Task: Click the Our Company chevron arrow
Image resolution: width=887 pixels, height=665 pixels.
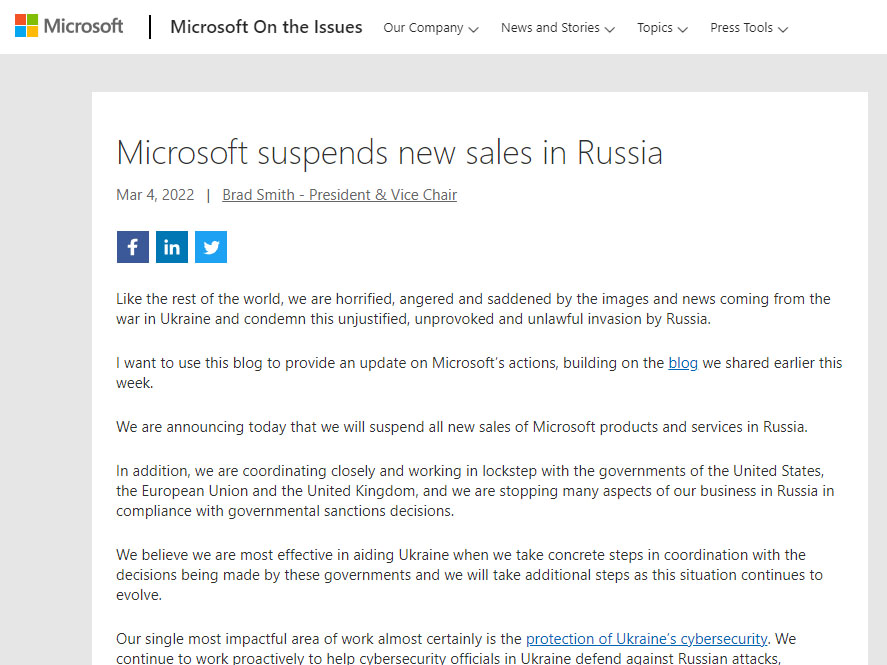Action: coord(474,29)
